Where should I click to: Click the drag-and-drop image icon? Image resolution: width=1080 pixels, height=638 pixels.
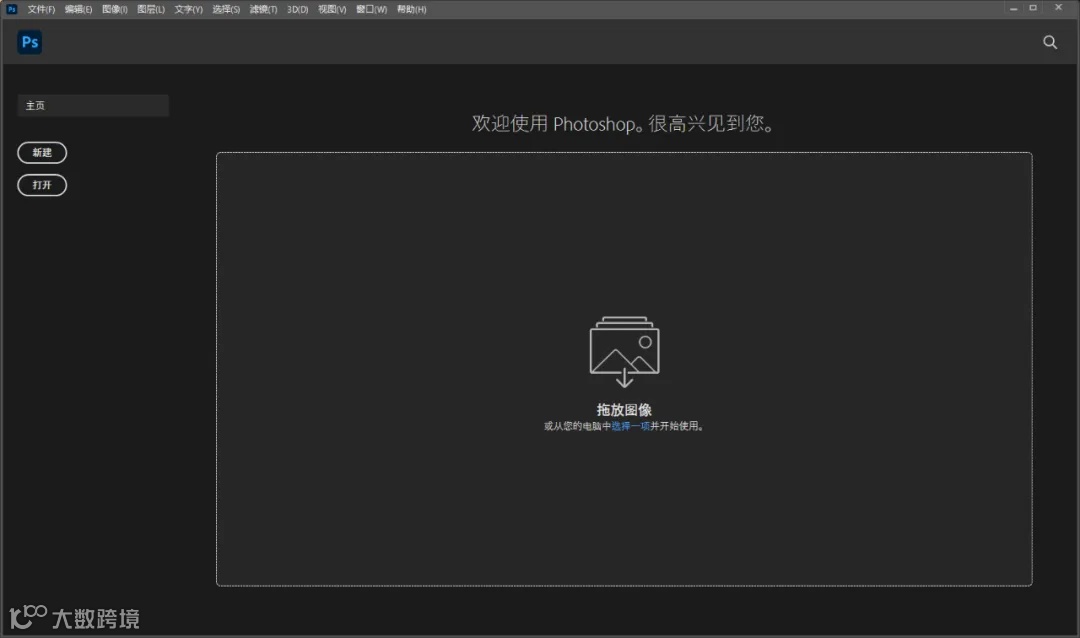click(x=624, y=351)
